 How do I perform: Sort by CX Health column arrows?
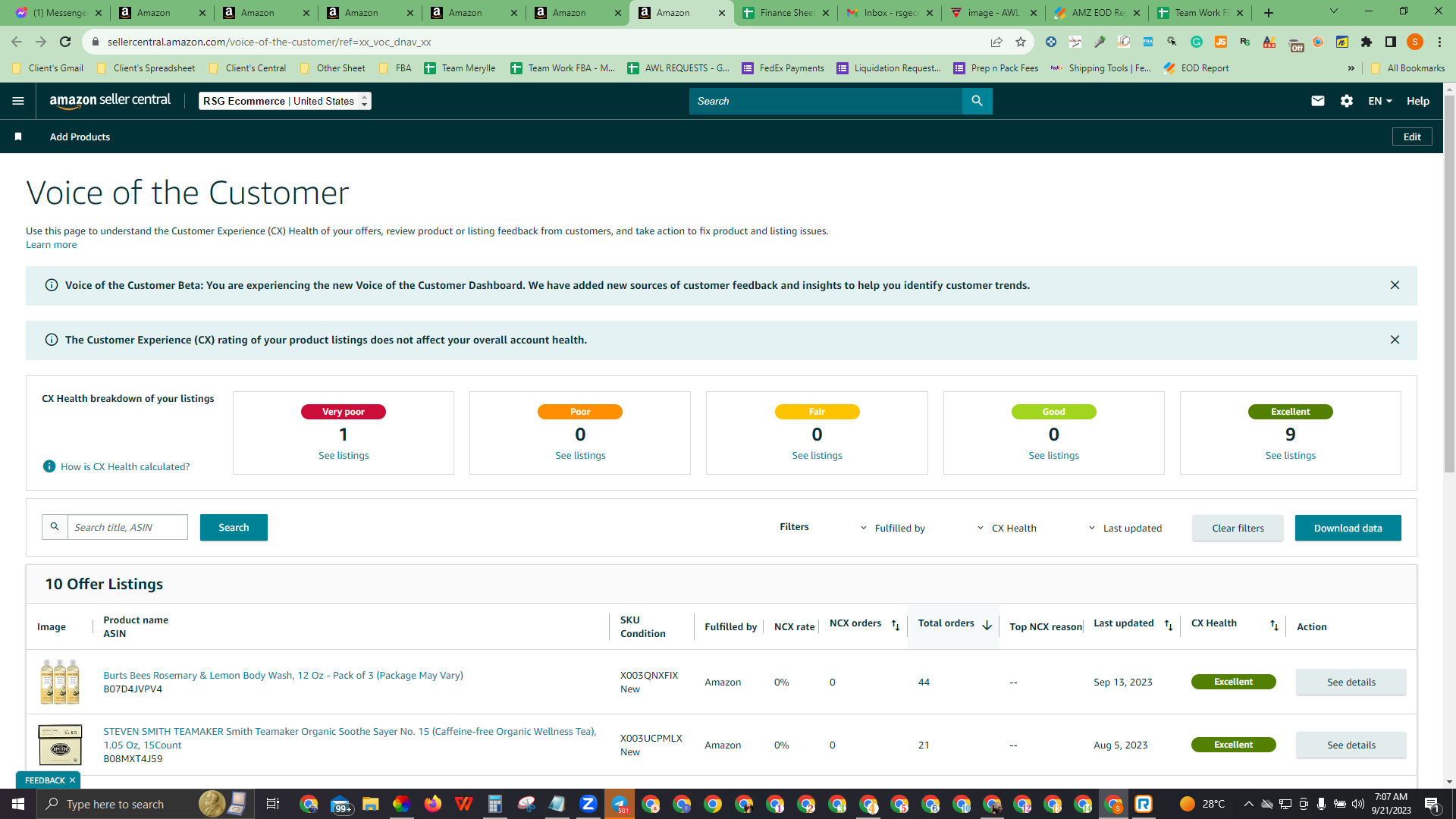pos(1274,625)
